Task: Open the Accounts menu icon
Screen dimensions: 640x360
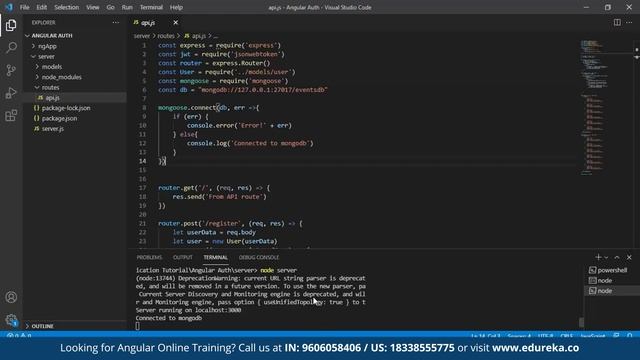Action: tap(11, 297)
